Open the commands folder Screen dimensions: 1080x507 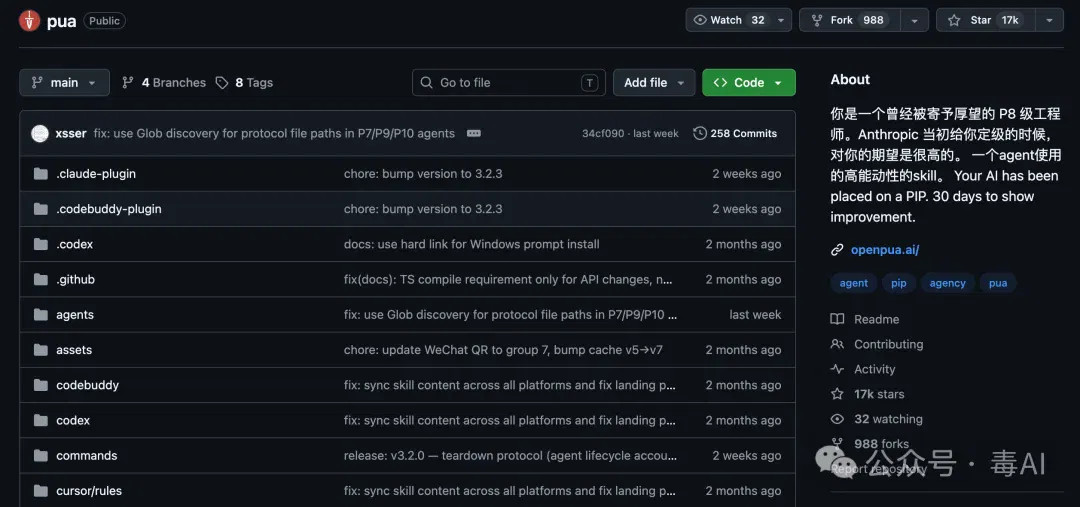(x=87, y=455)
